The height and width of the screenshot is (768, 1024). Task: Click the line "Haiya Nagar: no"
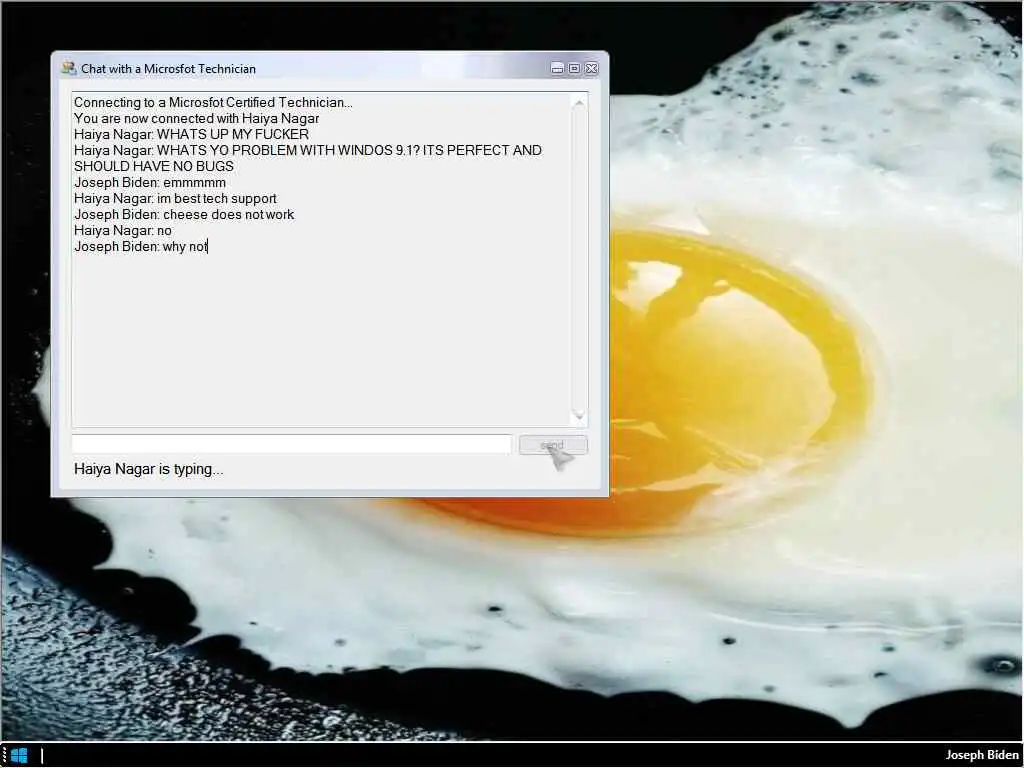click(x=123, y=231)
